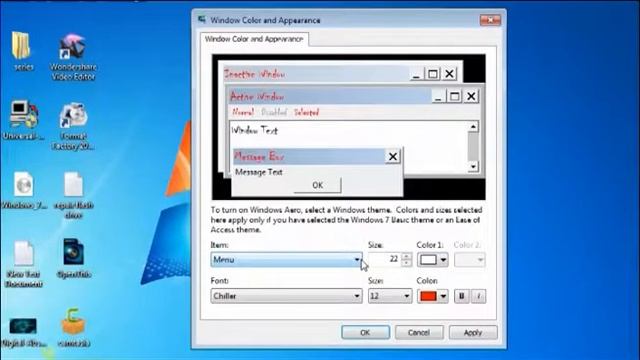This screenshot has height=360, width=640.
Task: Open the font Color dropdown arrow
Action: [443, 296]
